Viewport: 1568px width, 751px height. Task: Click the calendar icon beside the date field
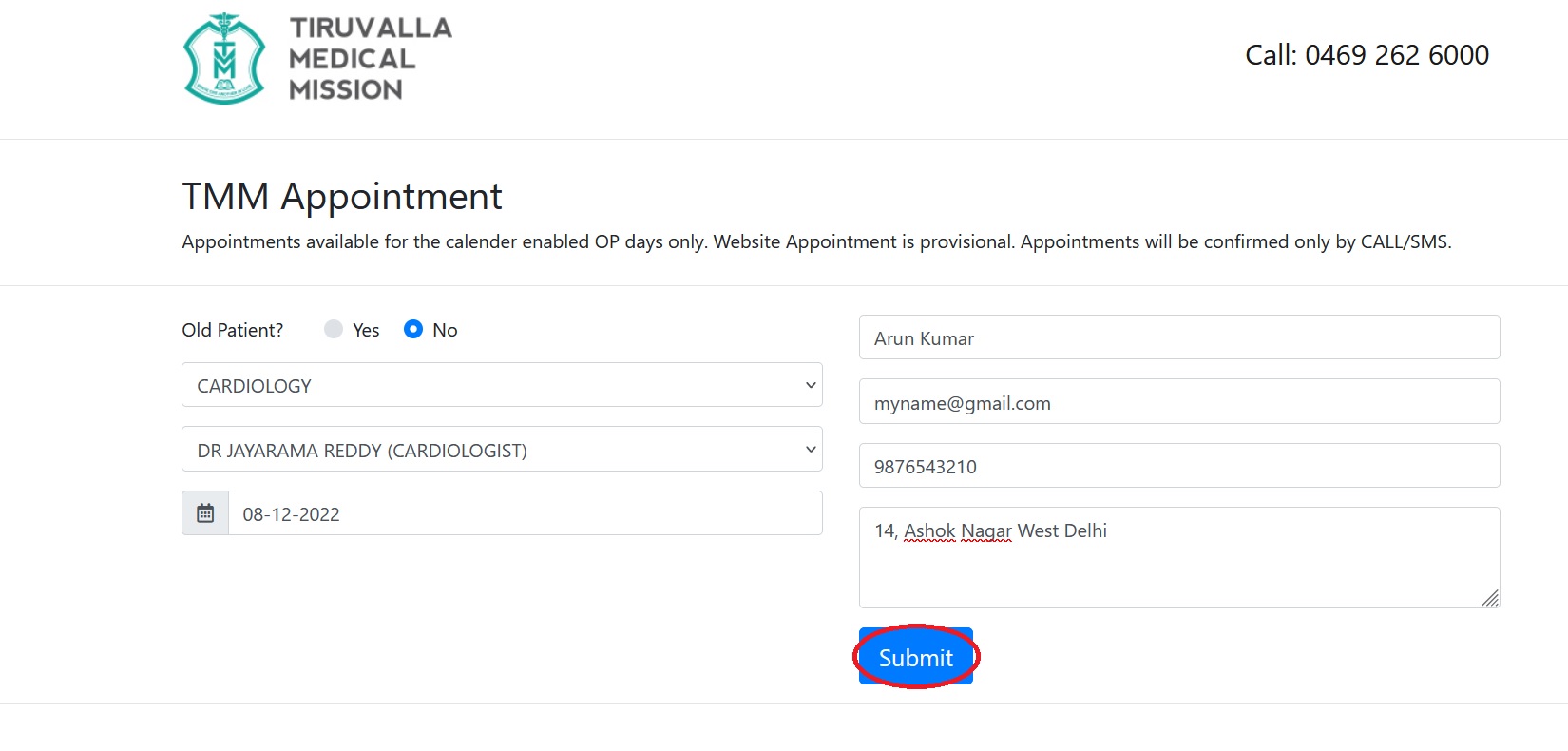coord(205,513)
